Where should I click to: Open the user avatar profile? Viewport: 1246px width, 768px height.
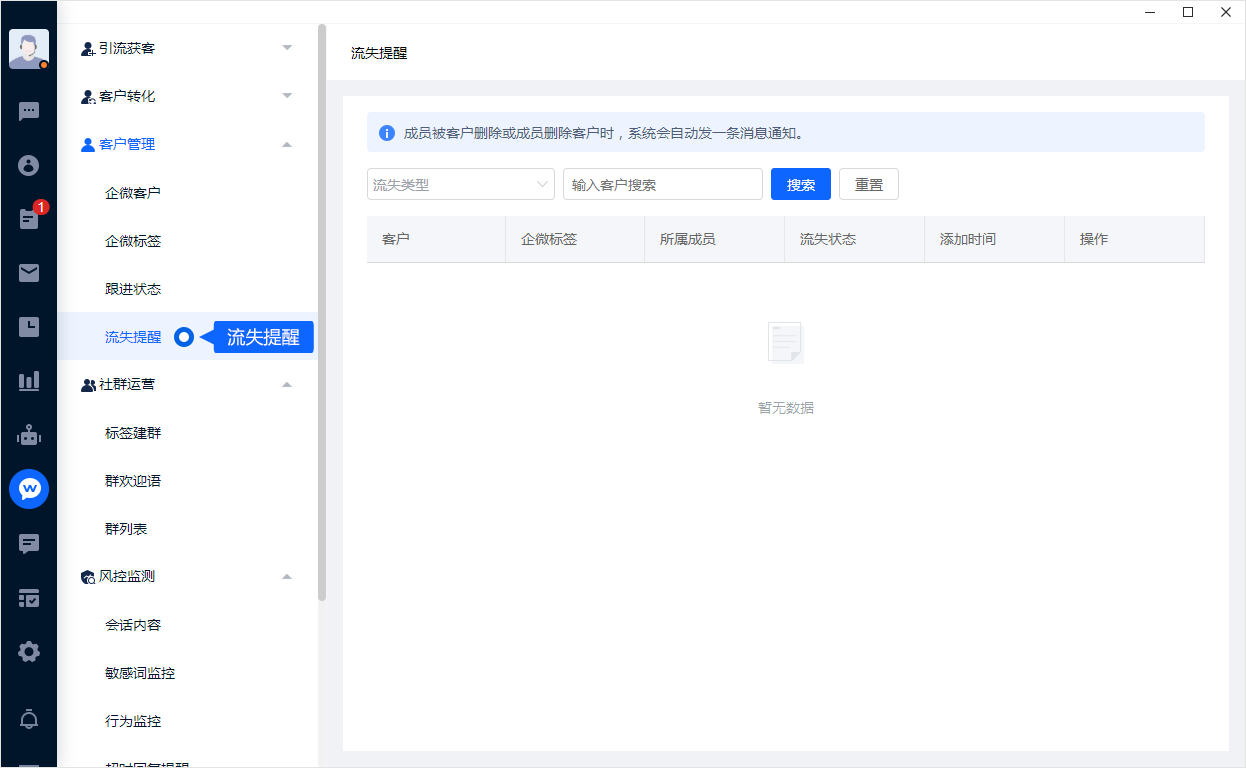pyautogui.click(x=29, y=49)
